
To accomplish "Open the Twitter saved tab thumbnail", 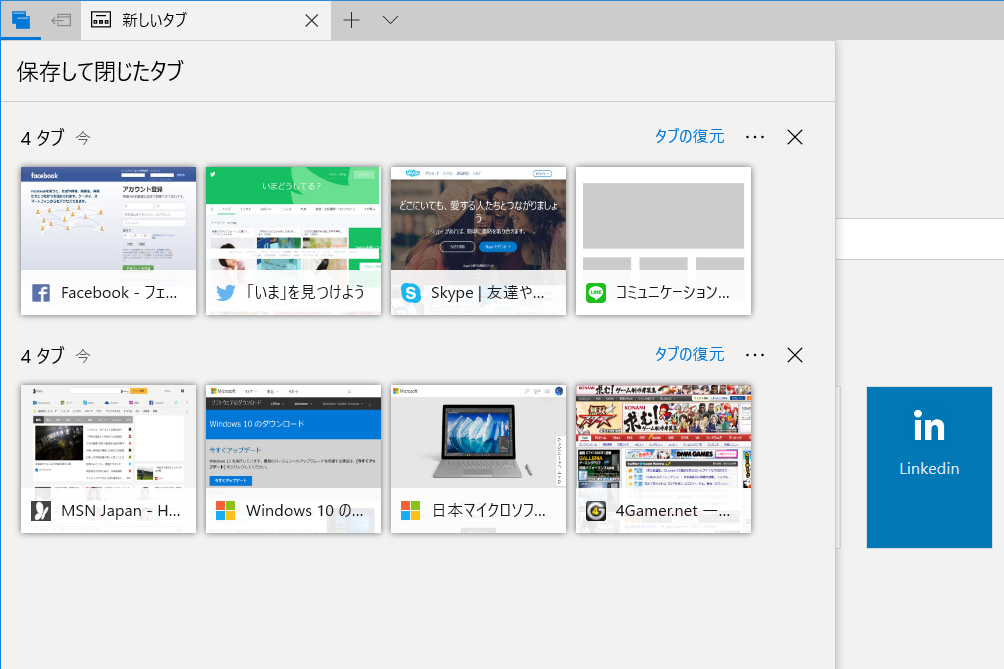I will pos(293,219).
